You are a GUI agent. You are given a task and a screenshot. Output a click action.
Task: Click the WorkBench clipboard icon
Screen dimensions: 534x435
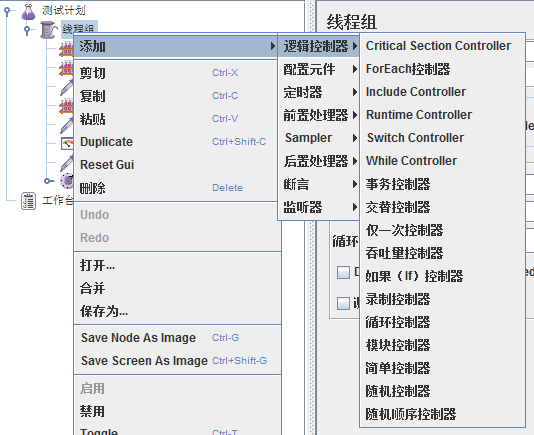pyautogui.click(x=28, y=201)
